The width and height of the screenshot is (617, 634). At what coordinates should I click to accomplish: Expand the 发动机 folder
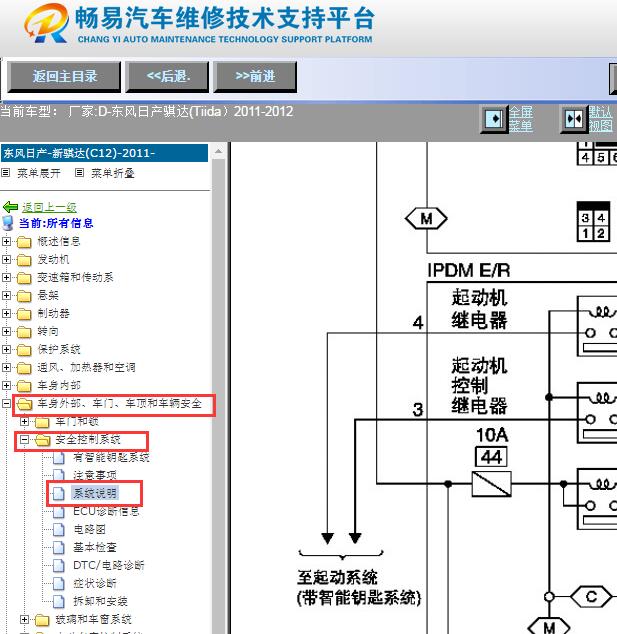6,259
